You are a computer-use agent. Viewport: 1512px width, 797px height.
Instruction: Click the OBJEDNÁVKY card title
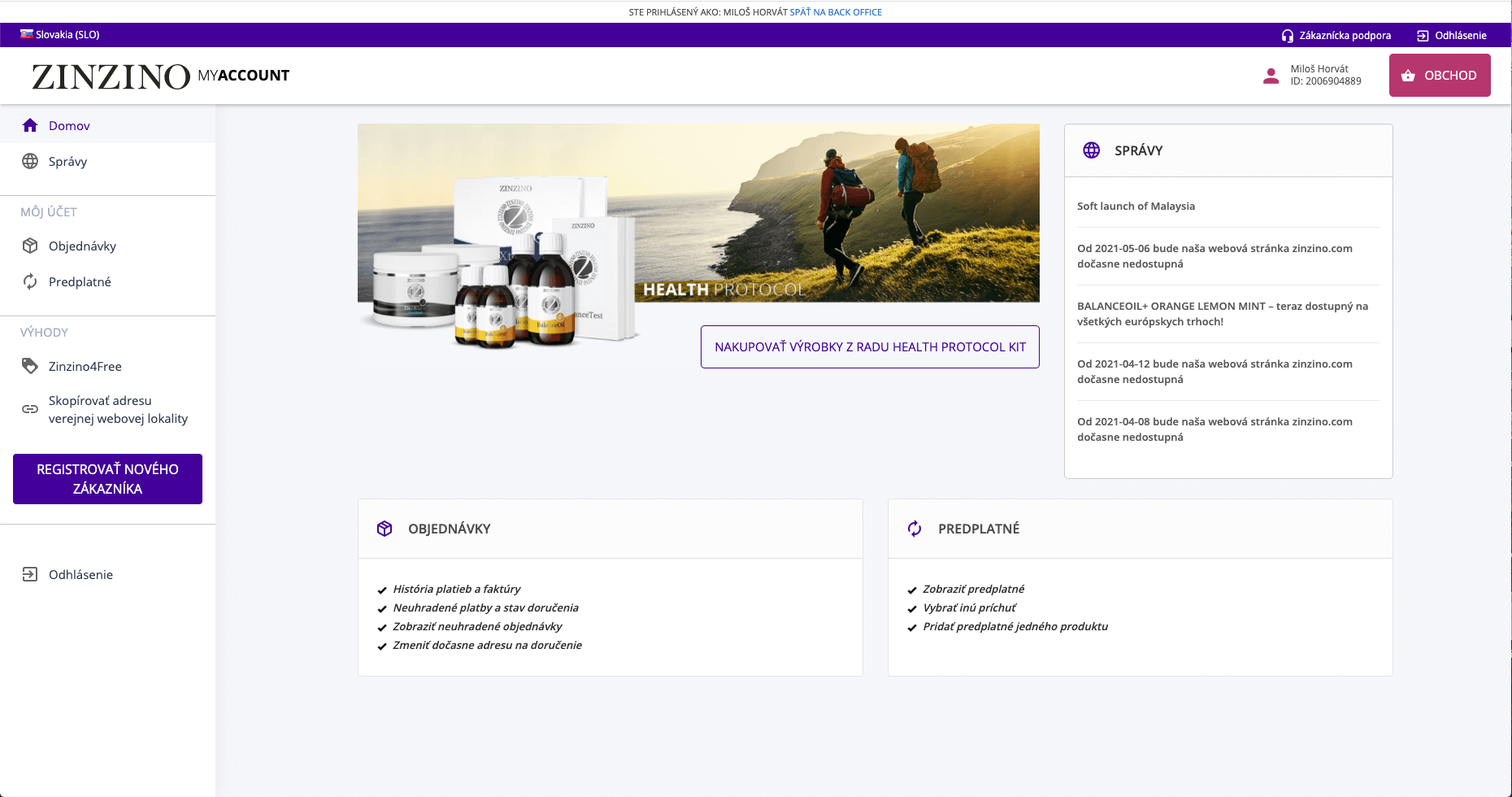(450, 529)
